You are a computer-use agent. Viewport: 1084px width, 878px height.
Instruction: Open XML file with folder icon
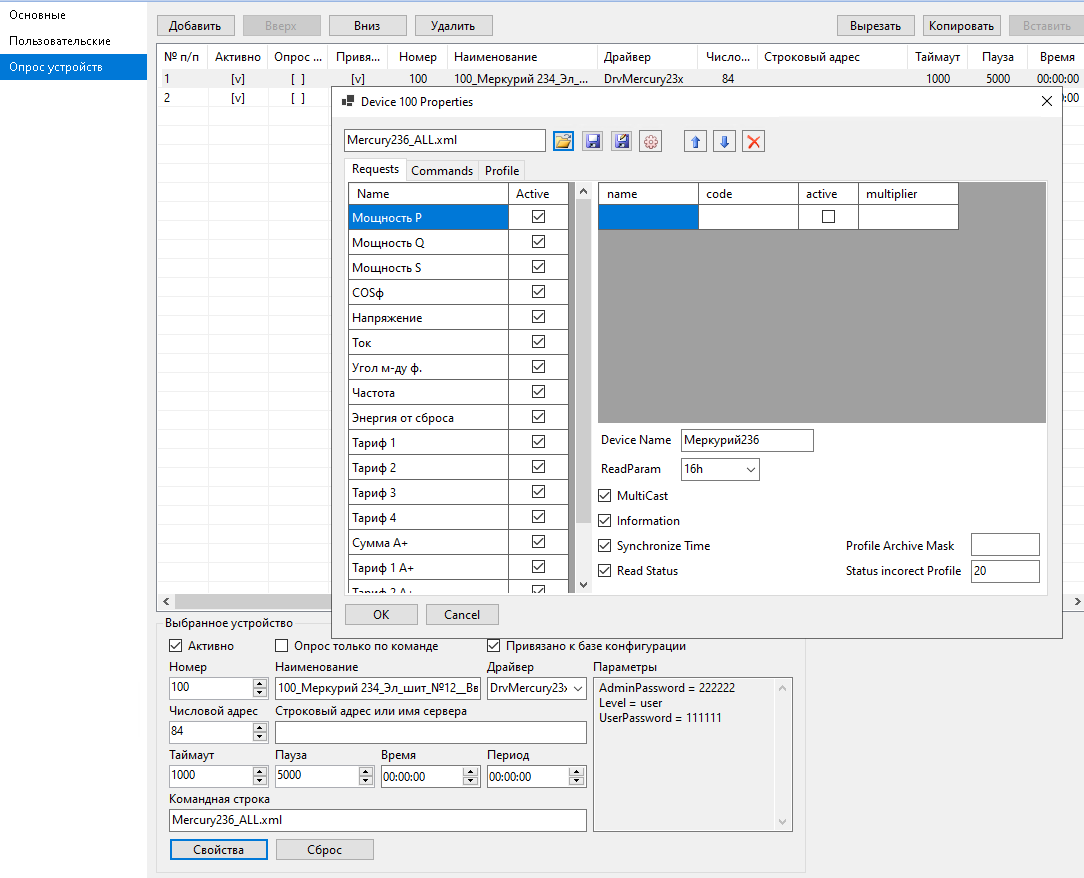[x=563, y=141]
